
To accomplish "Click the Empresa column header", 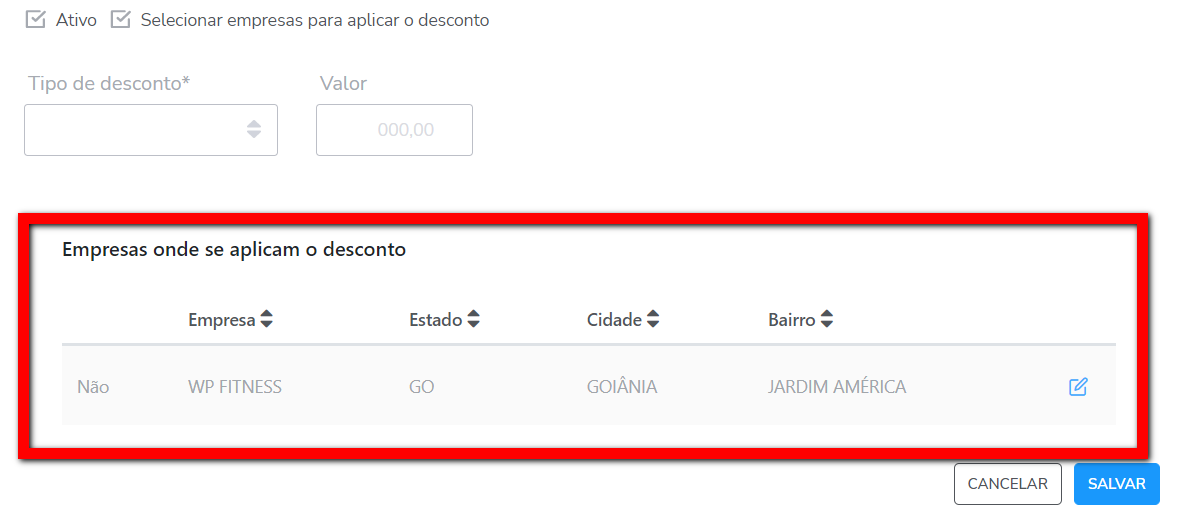I will point(222,320).
